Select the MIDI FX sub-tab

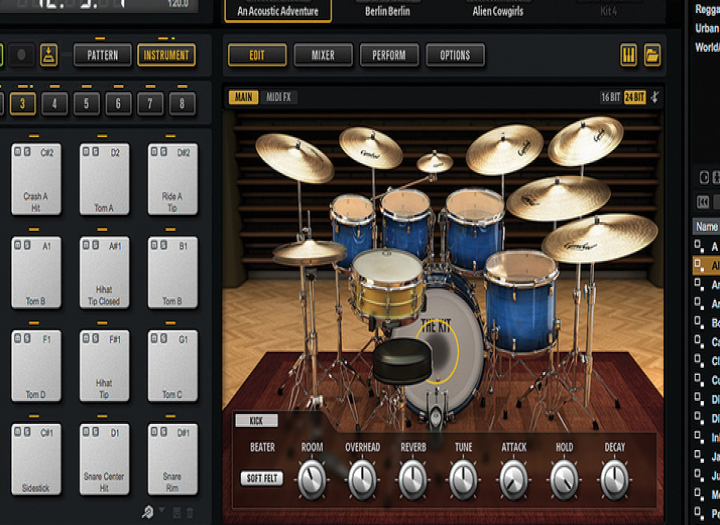(279, 97)
